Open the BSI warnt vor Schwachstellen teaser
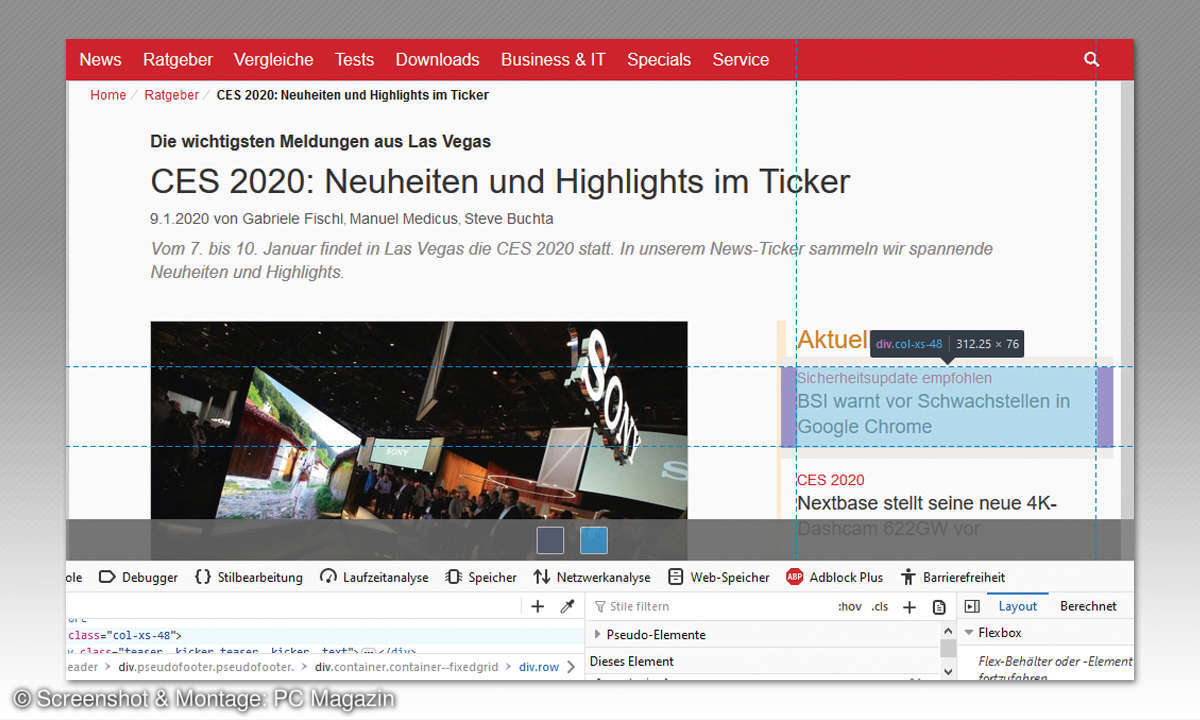This screenshot has height=720, width=1200. tap(933, 413)
